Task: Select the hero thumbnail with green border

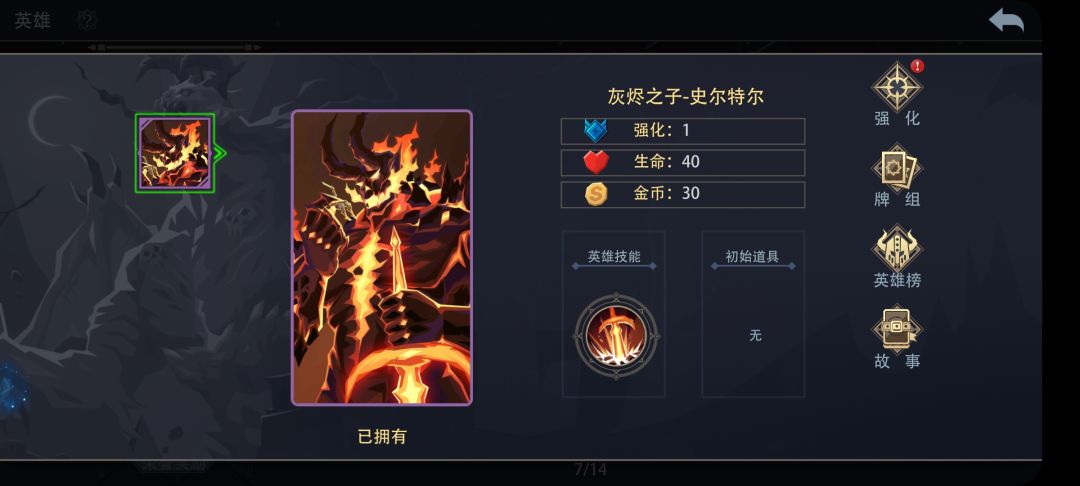Action: click(x=175, y=153)
